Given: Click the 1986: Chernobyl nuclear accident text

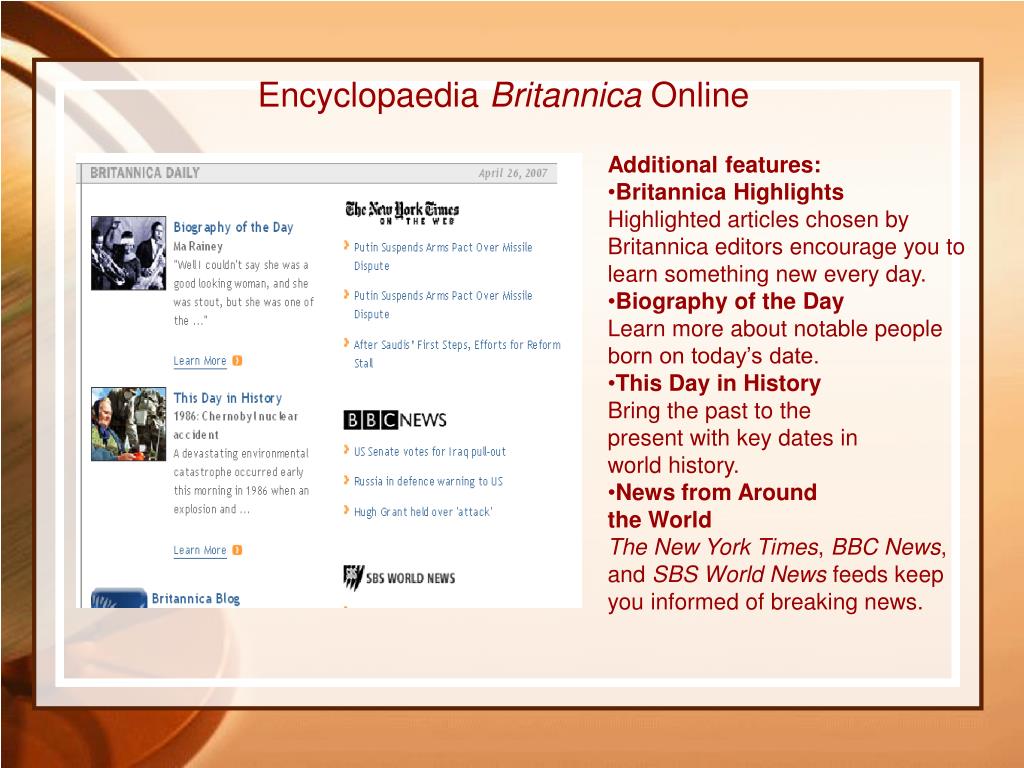Looking at the screenshot, I should [236, 425].
